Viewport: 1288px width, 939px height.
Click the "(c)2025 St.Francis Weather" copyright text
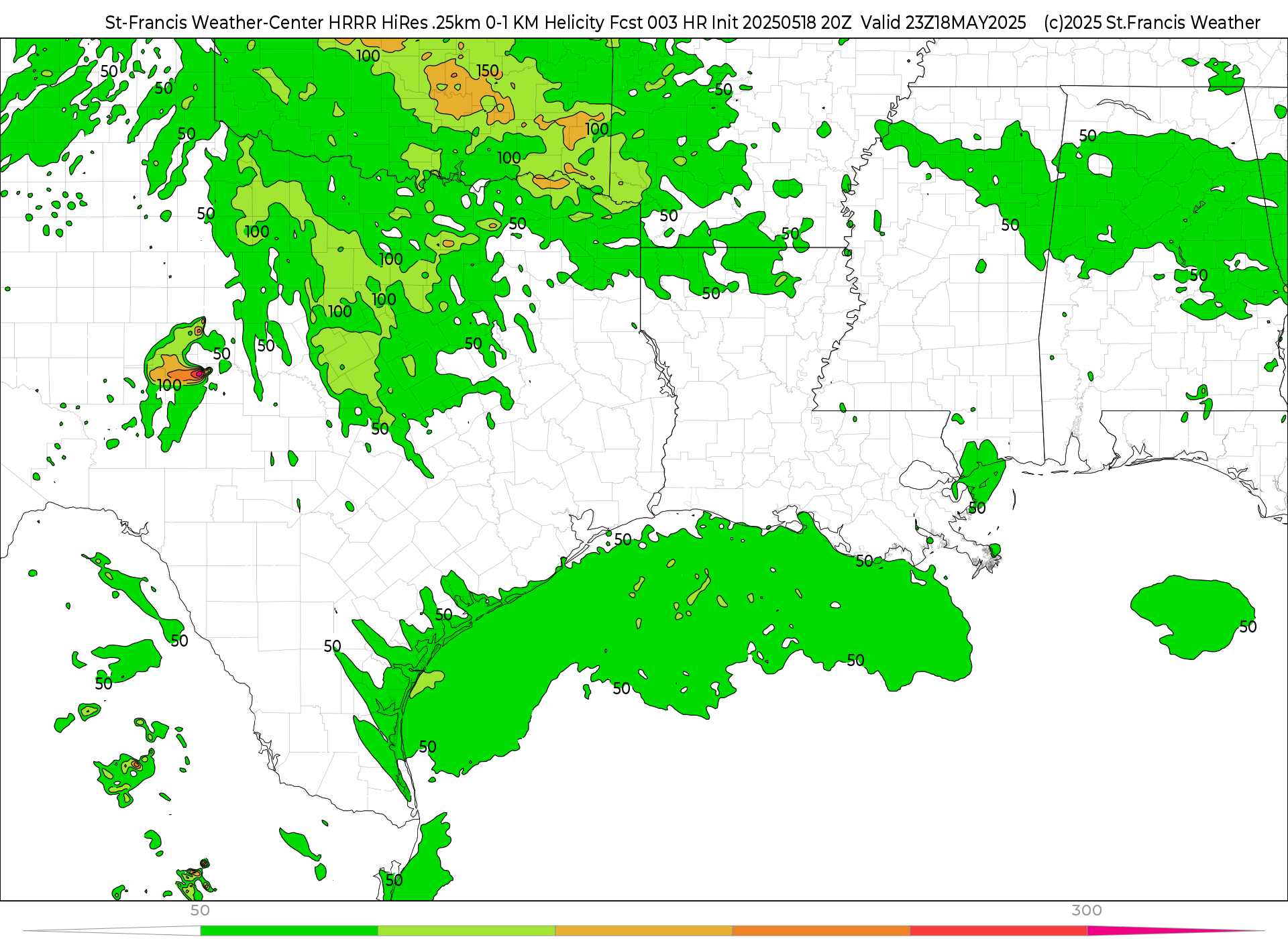pyautogui.click(x=1152, y=23)
